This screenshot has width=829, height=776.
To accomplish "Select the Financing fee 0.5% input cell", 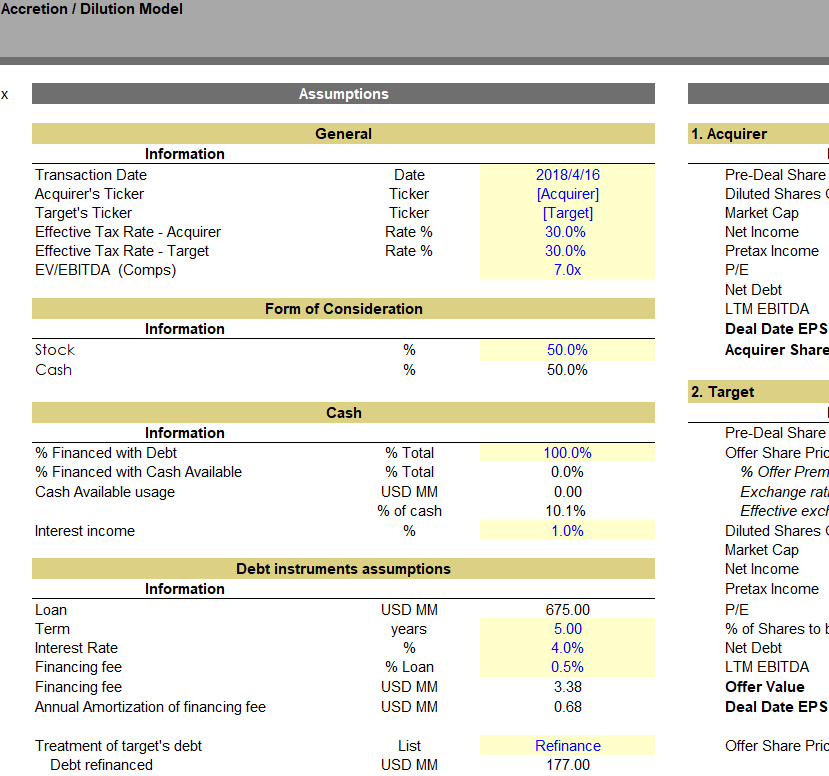I will point(567,667).
